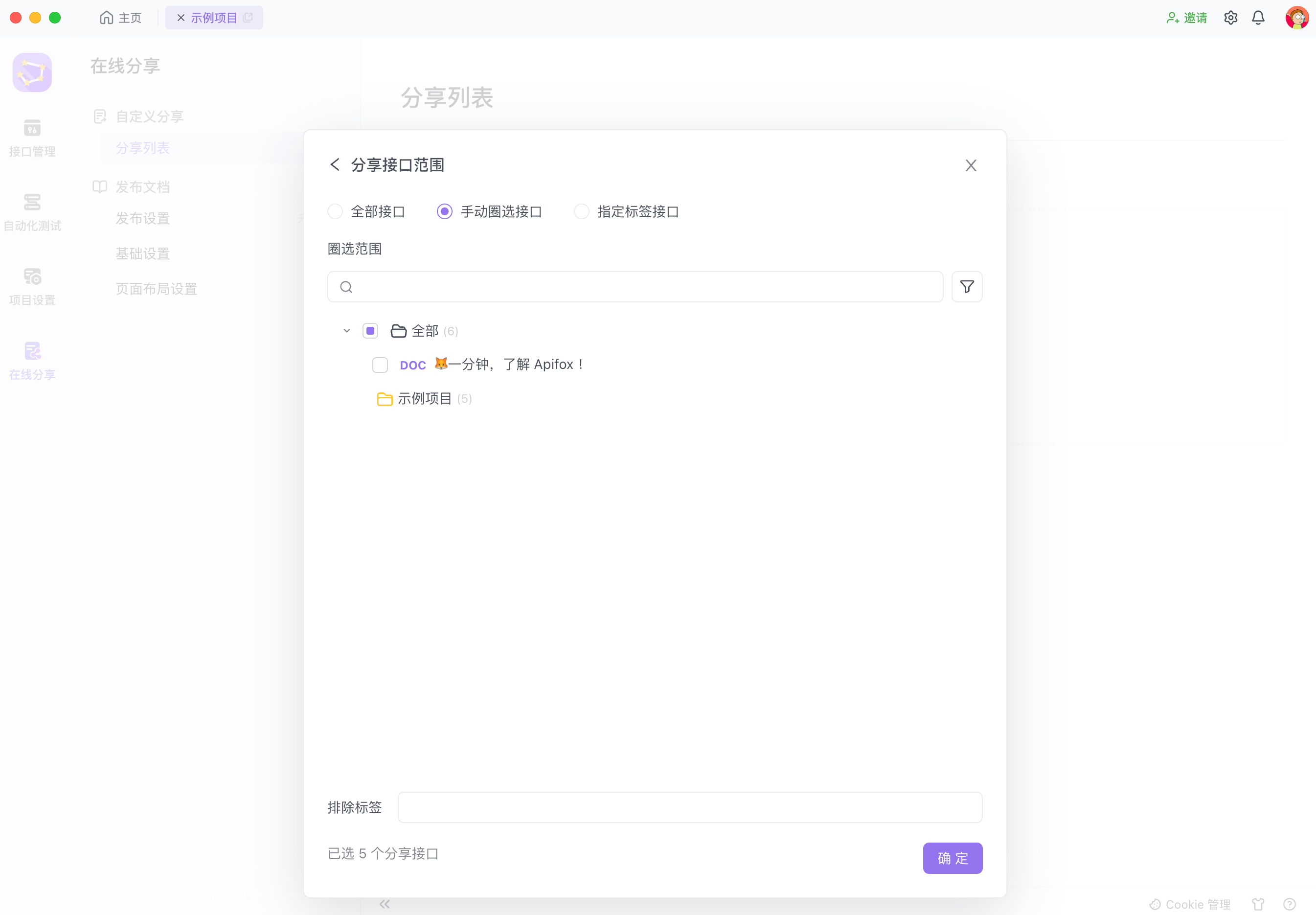Open the 示例项目 (5) folder row
The height and width of the screenshot is (915, 1316).
(425, 399)
